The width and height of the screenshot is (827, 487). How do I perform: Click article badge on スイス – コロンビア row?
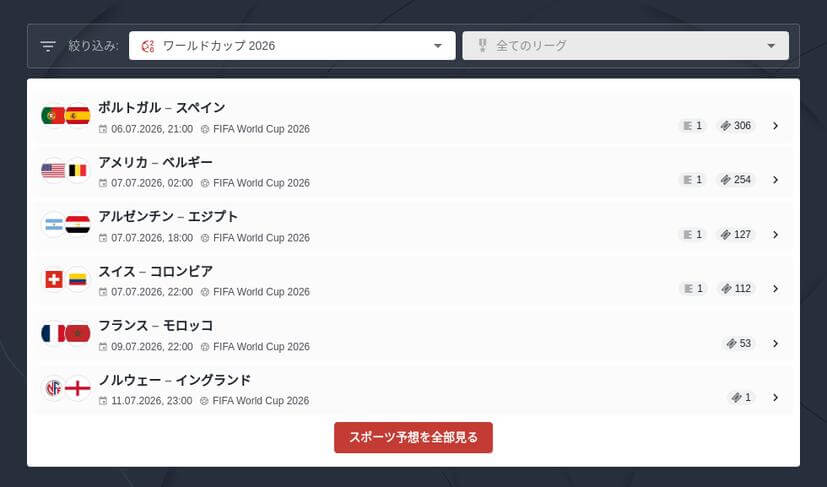click(693, 289)
